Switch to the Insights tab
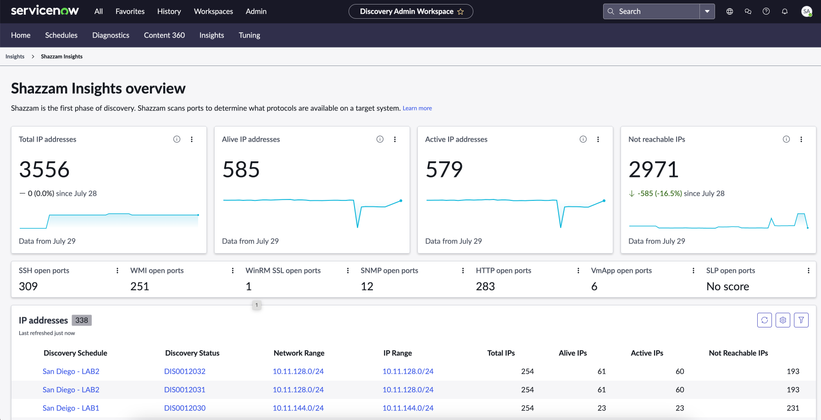This screenshot has width=821, height=420. pyautogui.click(x=212, y=35)
